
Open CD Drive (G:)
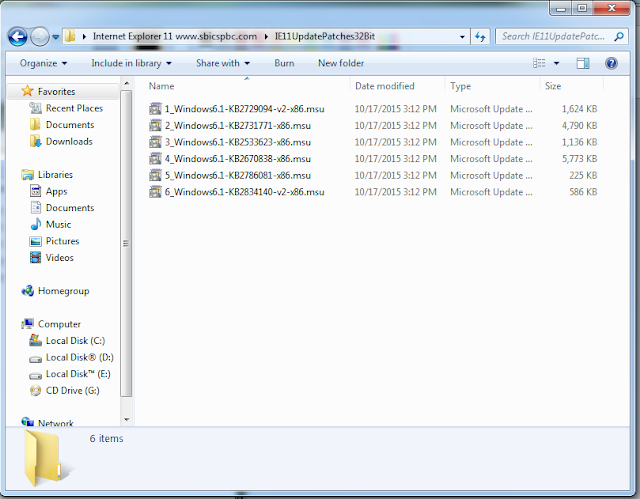pos(73,391)
